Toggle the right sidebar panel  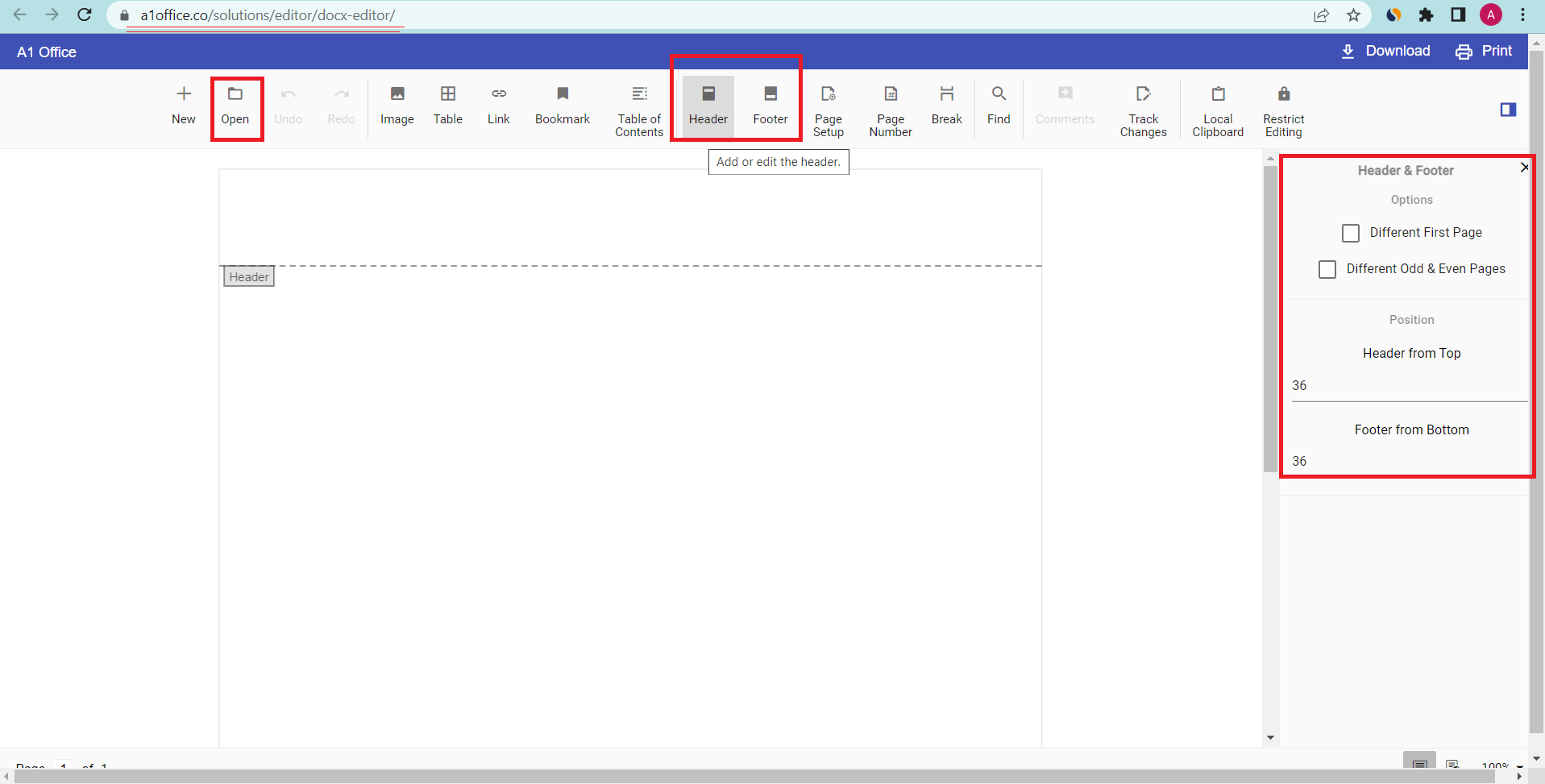[x=1508, y=110]
